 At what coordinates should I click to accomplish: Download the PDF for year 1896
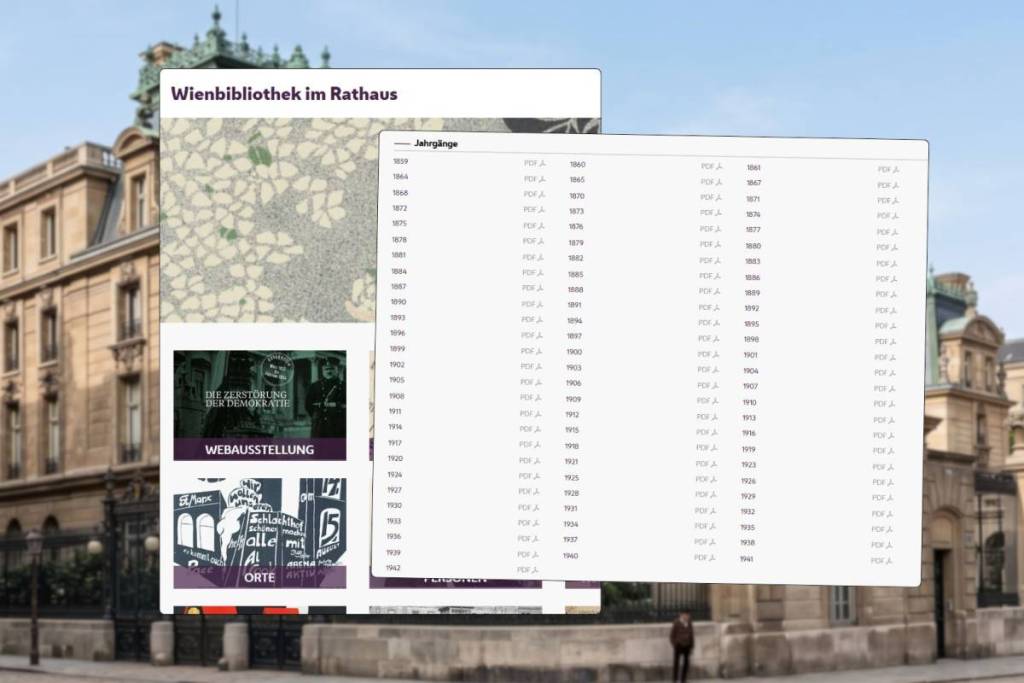point(532,335)
